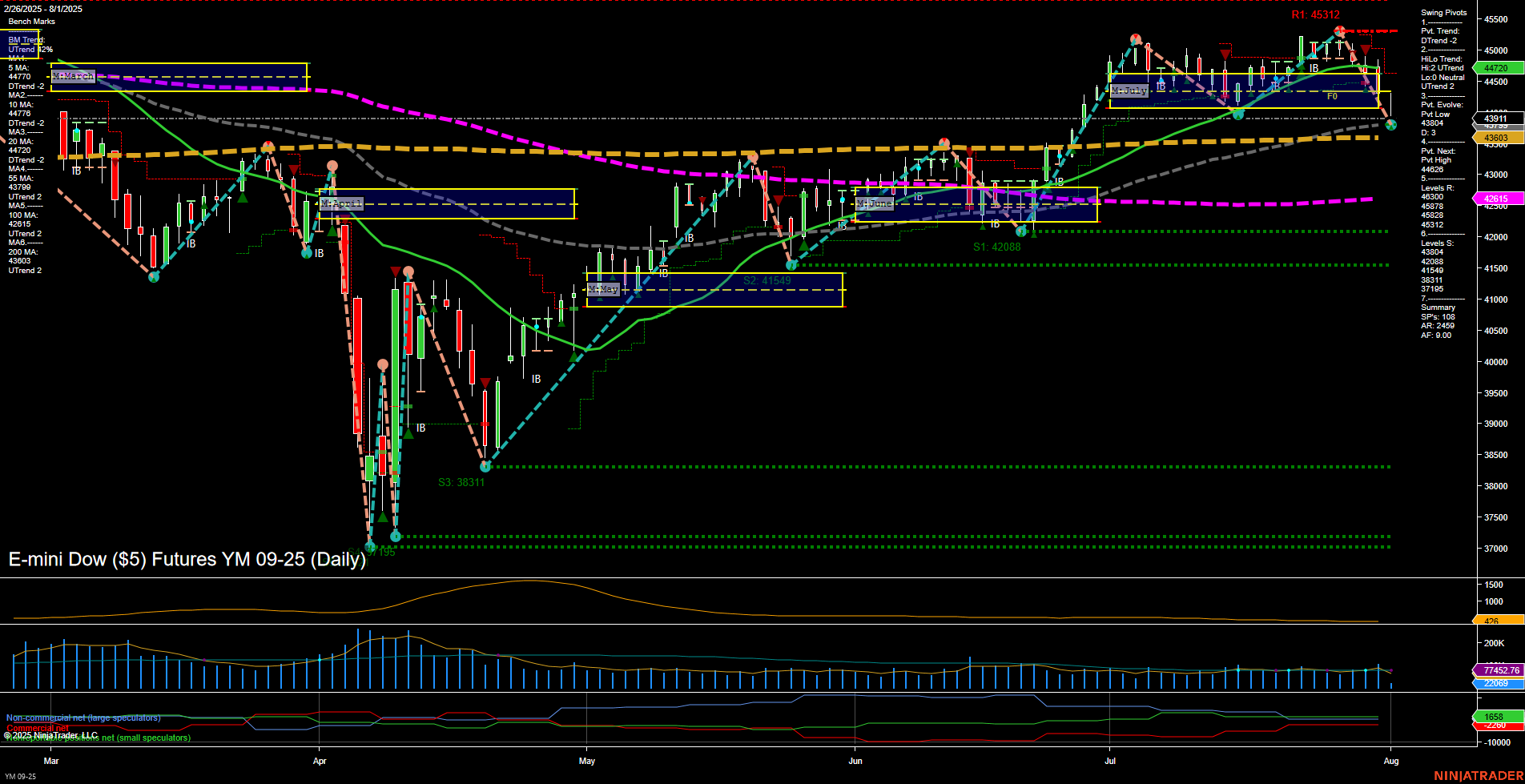Click the Levels R value 45878
The image size is (1525, 784).
pos(1432,207)
